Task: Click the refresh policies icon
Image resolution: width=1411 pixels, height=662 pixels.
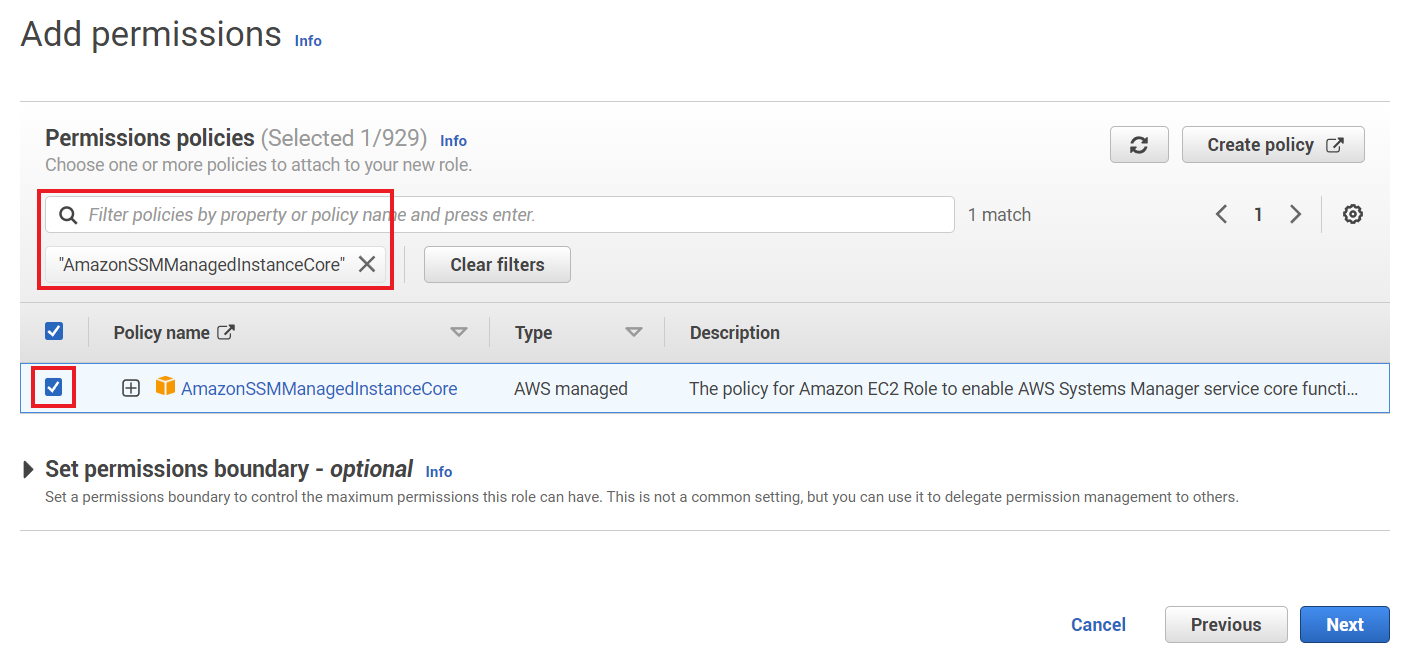Action: pyautogui.click(x=1139, y=144)
